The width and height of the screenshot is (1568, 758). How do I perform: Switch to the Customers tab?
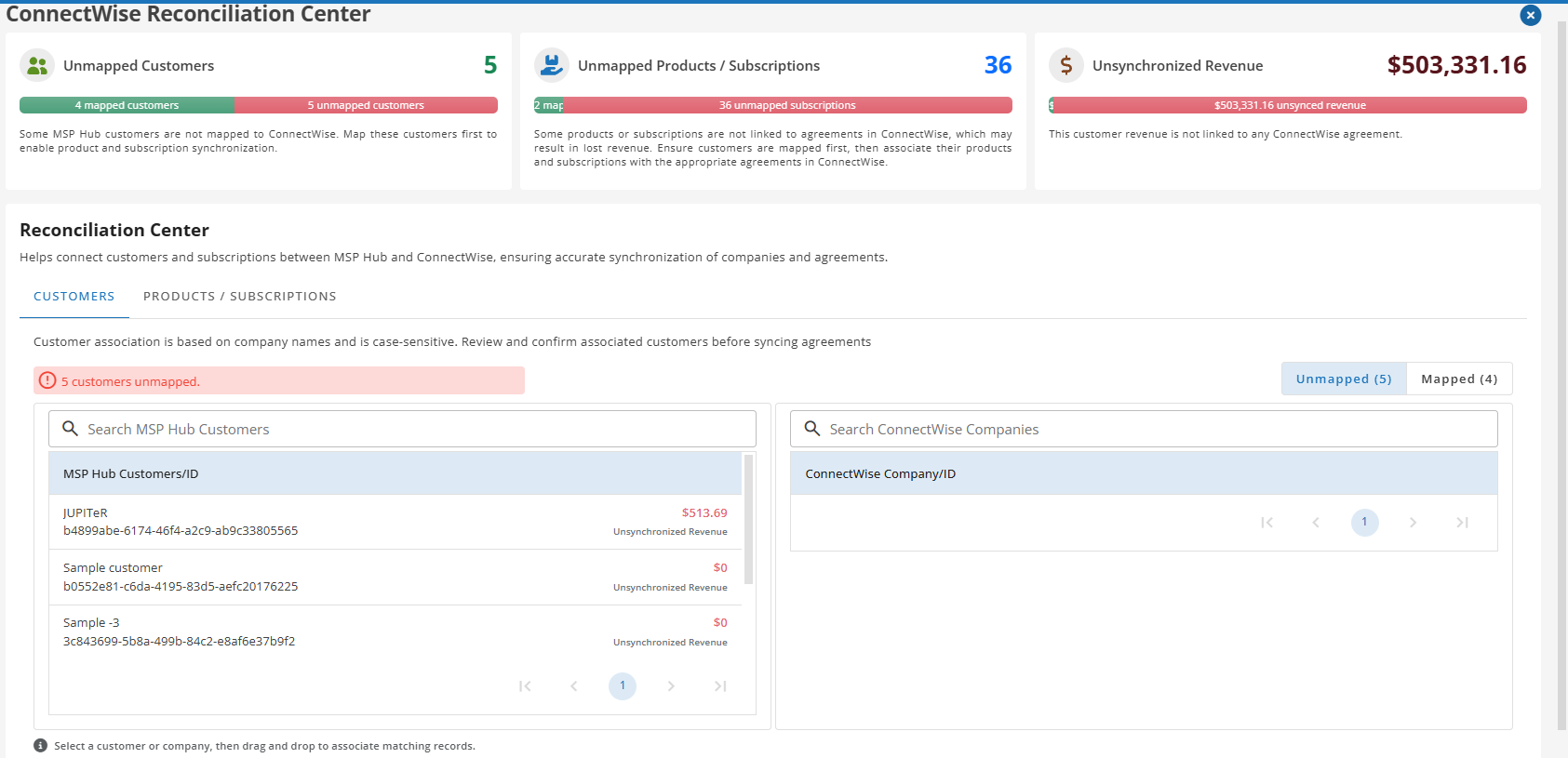(74, 297)
